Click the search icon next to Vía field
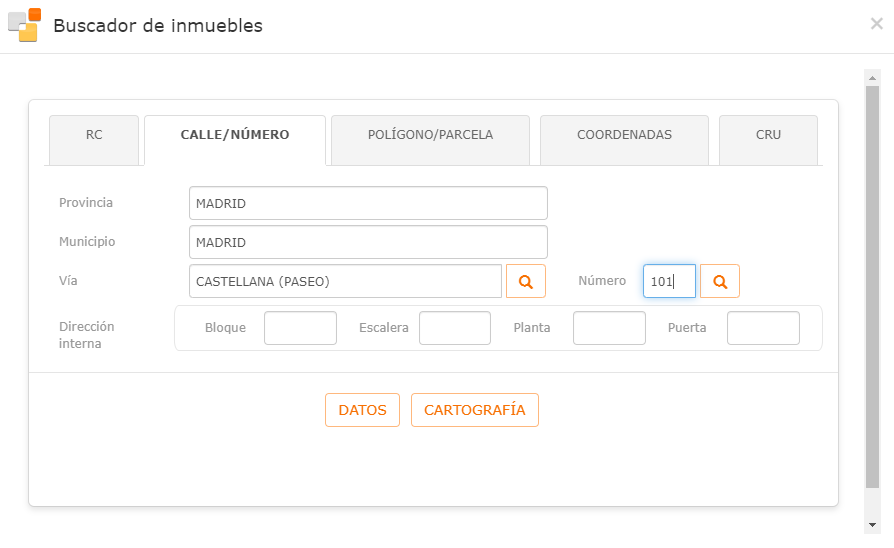894x548 pixels. [526, 281]
